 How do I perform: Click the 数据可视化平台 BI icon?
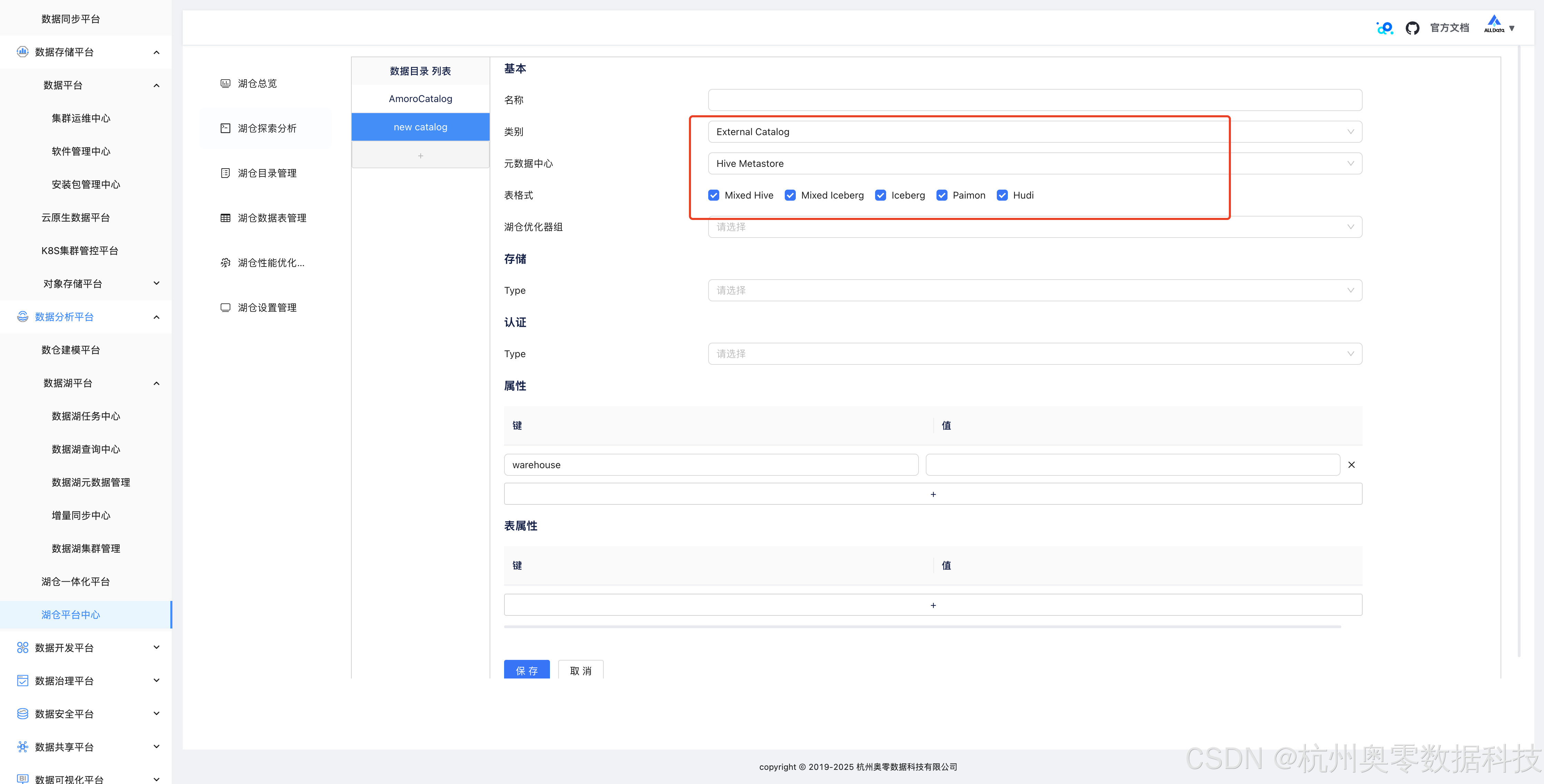(x=23, y=778)
